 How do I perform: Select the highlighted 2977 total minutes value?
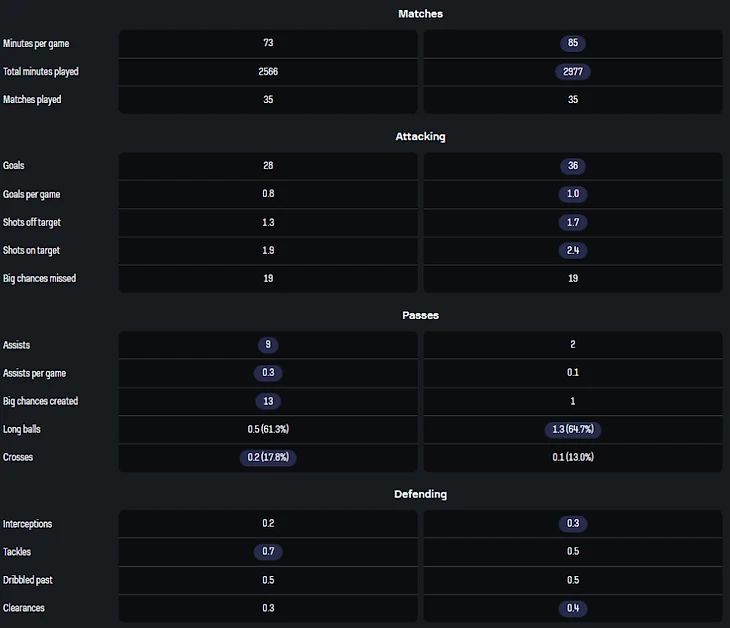point(573,72)
